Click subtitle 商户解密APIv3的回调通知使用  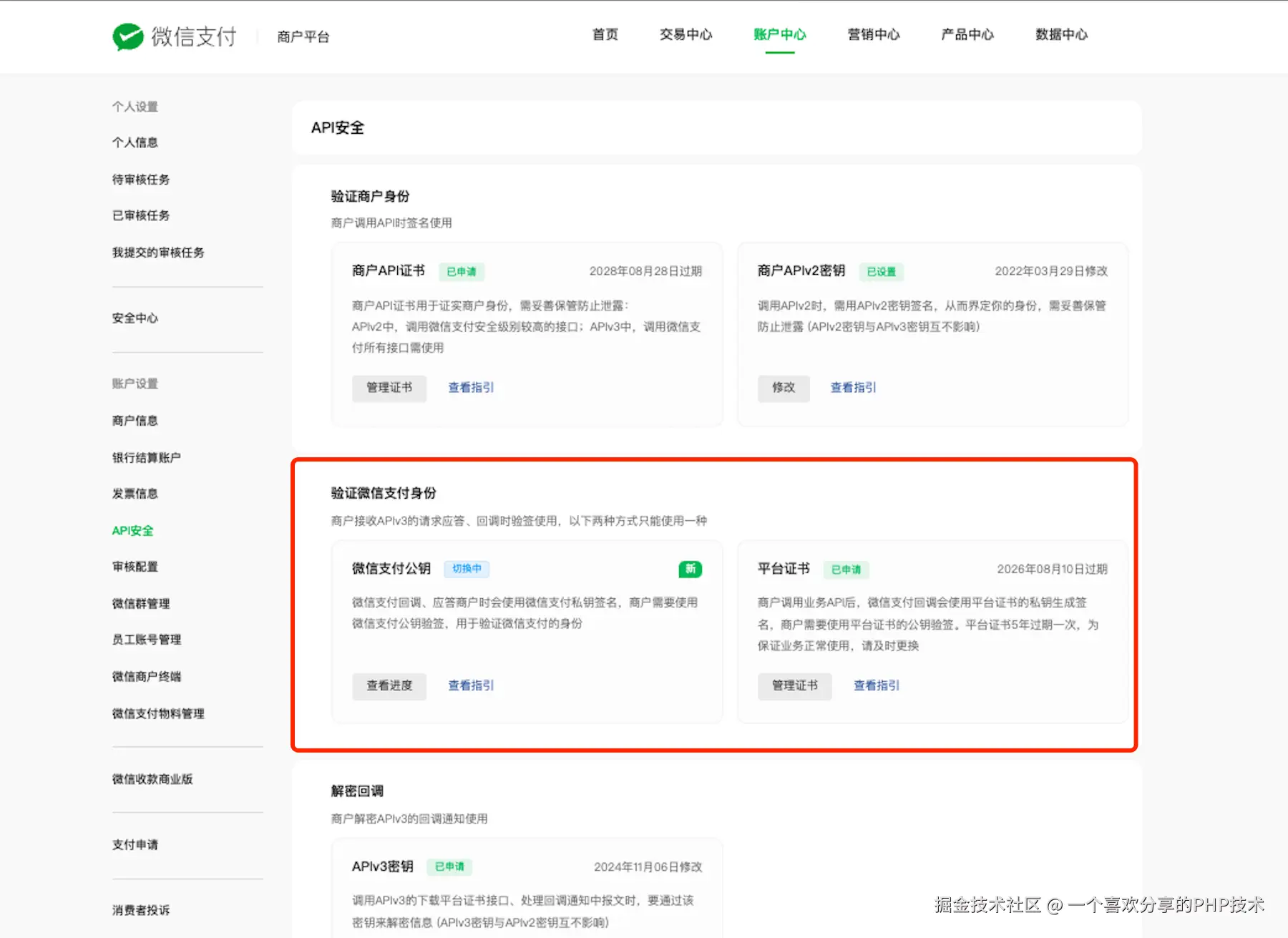click(409, 819)
